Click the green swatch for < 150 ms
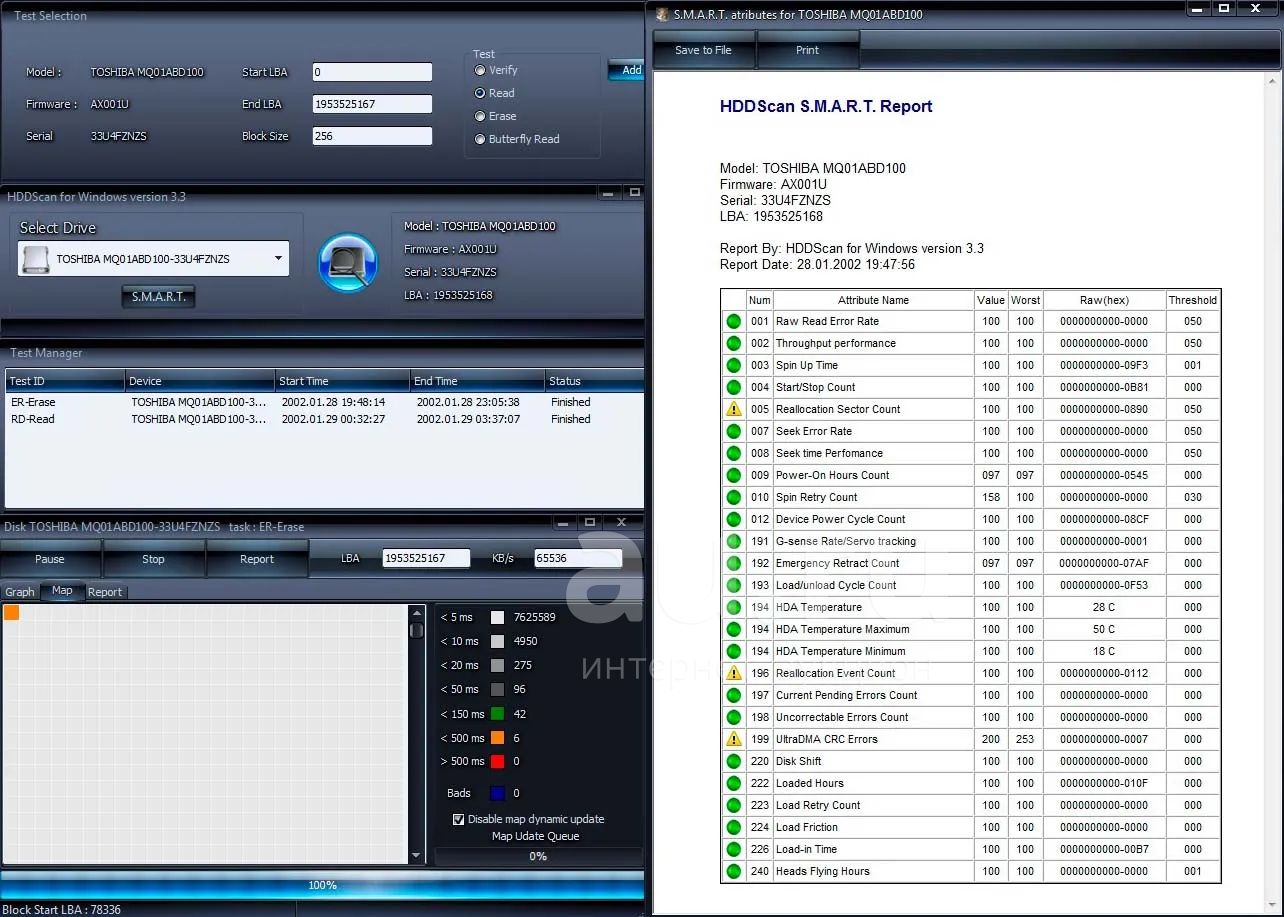 click(x=497, y=714)
